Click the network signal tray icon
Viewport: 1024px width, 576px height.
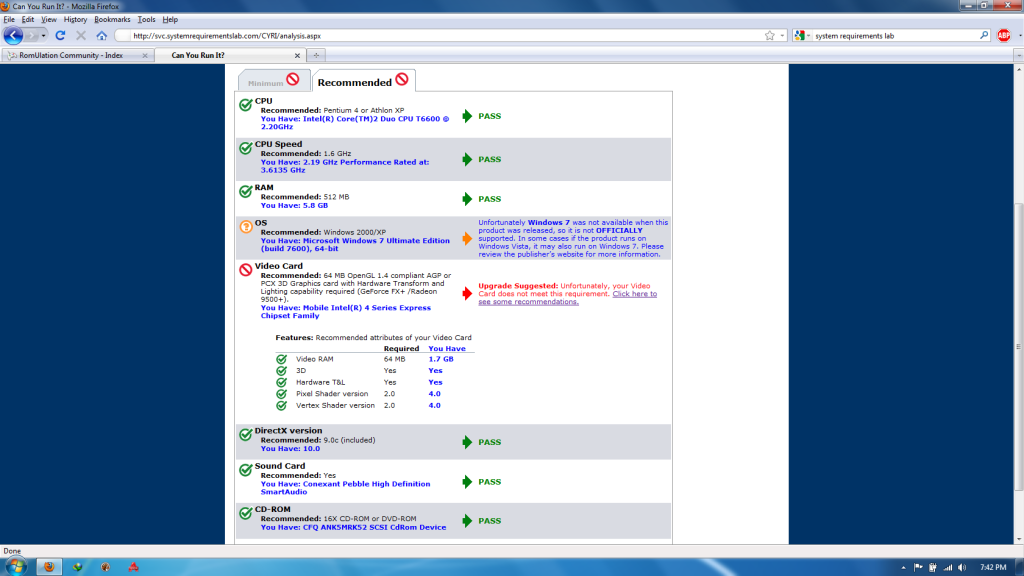click(947, 568)
